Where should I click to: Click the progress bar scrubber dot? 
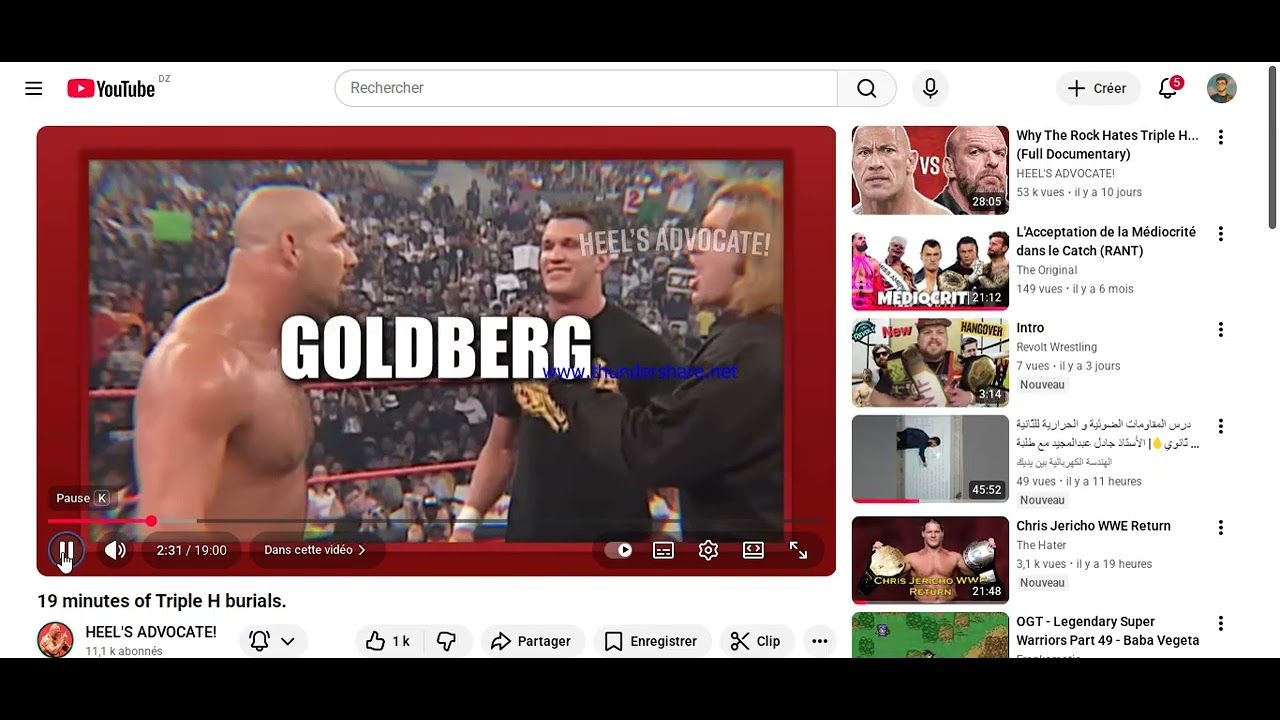(x=151, y=521)
